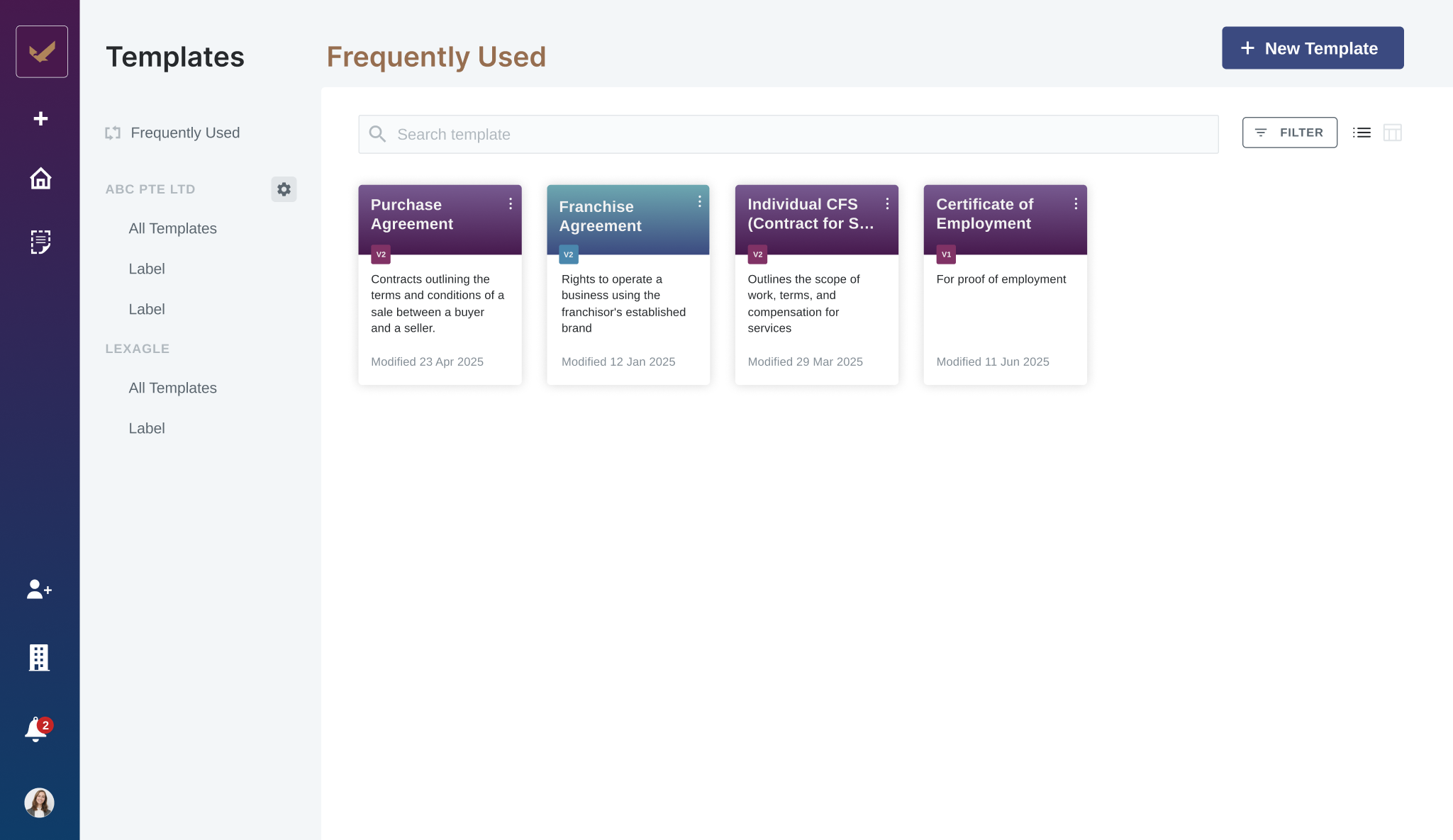1453x840 pixels.
Task: Open the invite user icon
Action: tap(39, 590)
